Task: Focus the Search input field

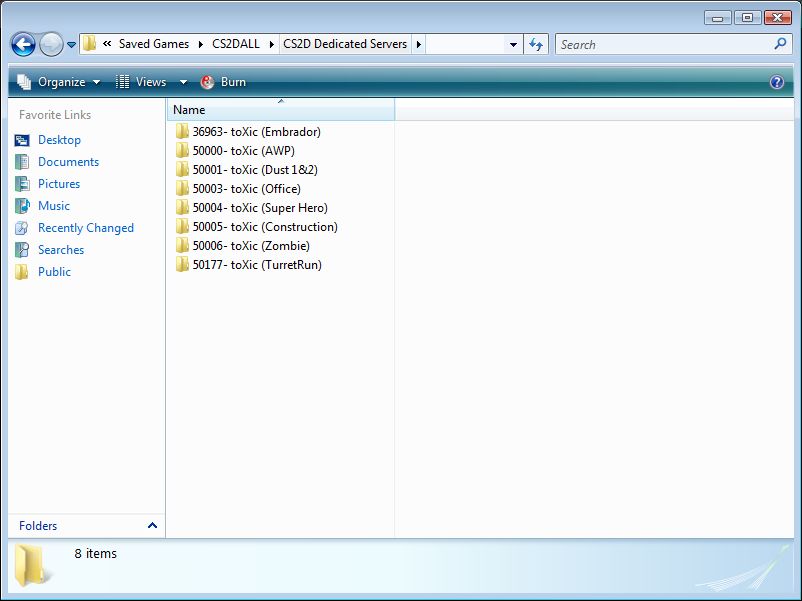Action: pyautogui.click(x=664, y=44)
